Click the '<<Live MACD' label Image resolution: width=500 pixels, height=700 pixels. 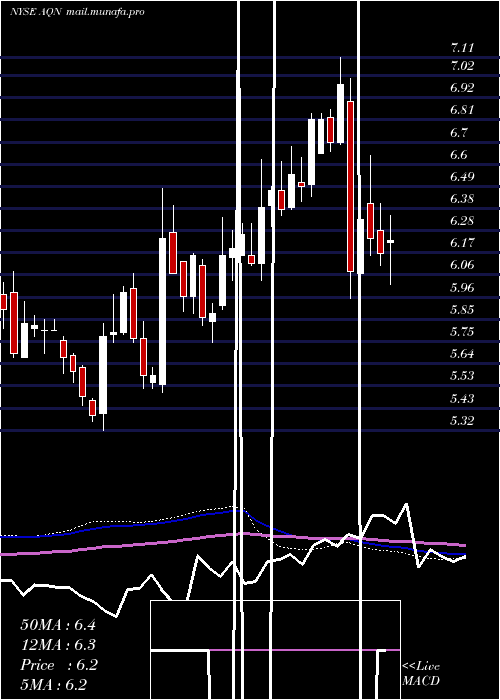421,674
